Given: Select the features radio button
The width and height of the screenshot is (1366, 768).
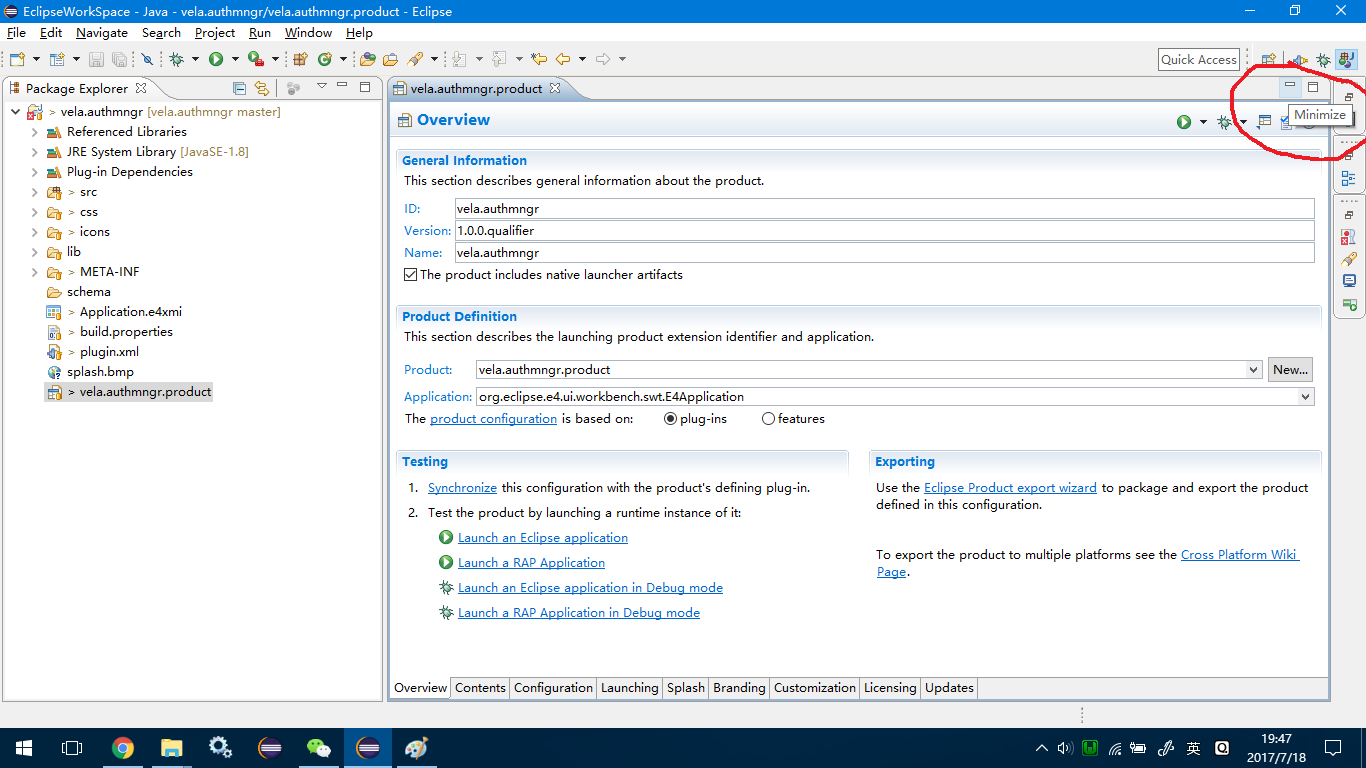Looking at the screenshot, I should [769, 419].
